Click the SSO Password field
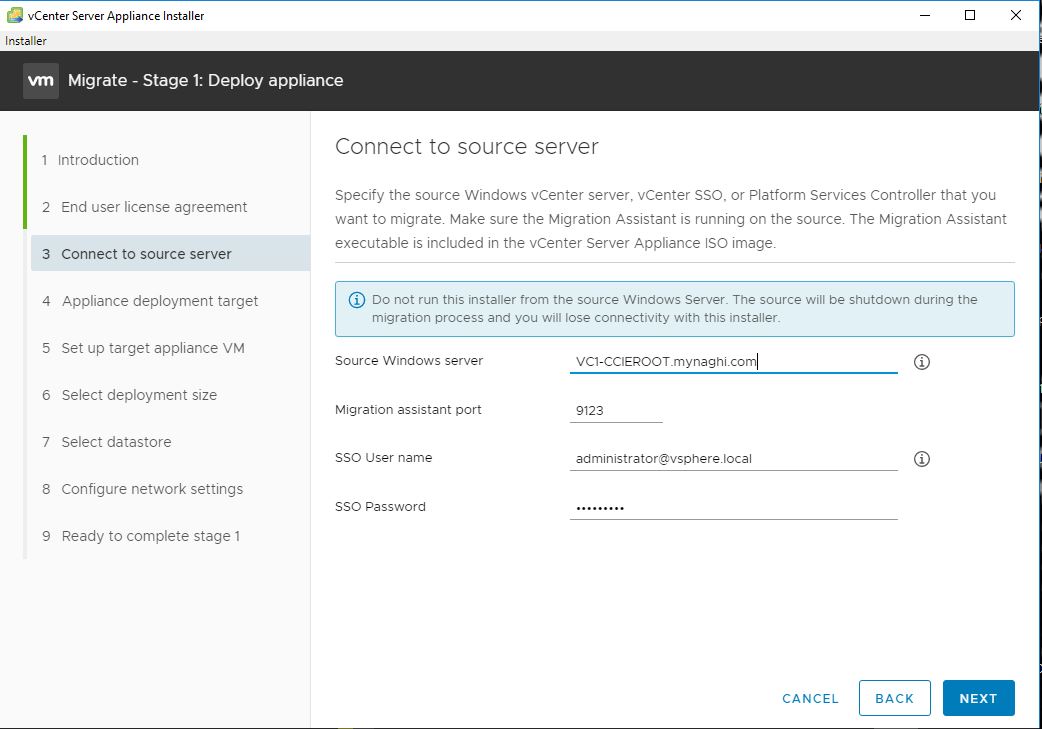This screenshot has width=1042, height=729. 733,508
